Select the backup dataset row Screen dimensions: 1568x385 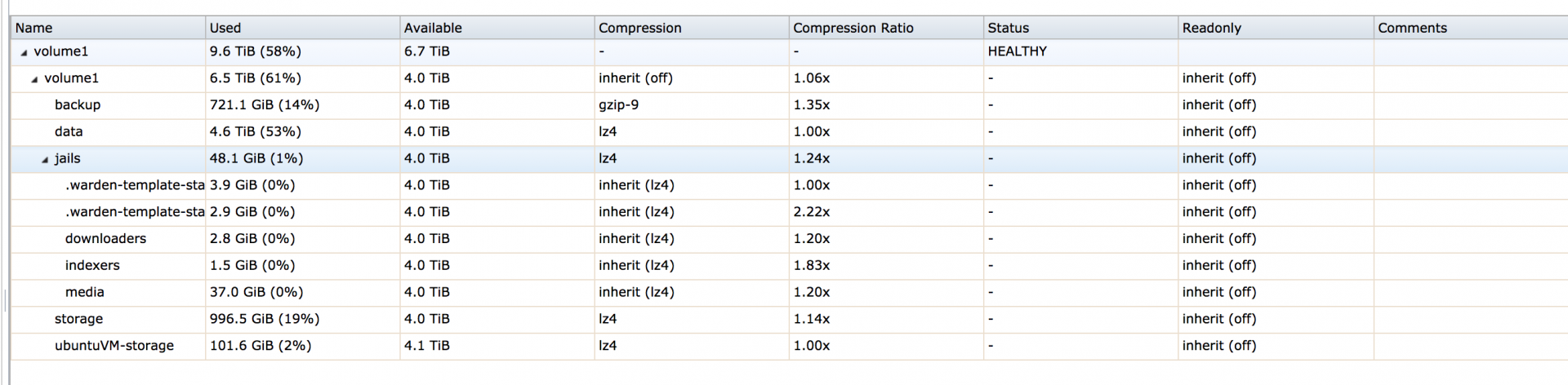tap(78, 105)
